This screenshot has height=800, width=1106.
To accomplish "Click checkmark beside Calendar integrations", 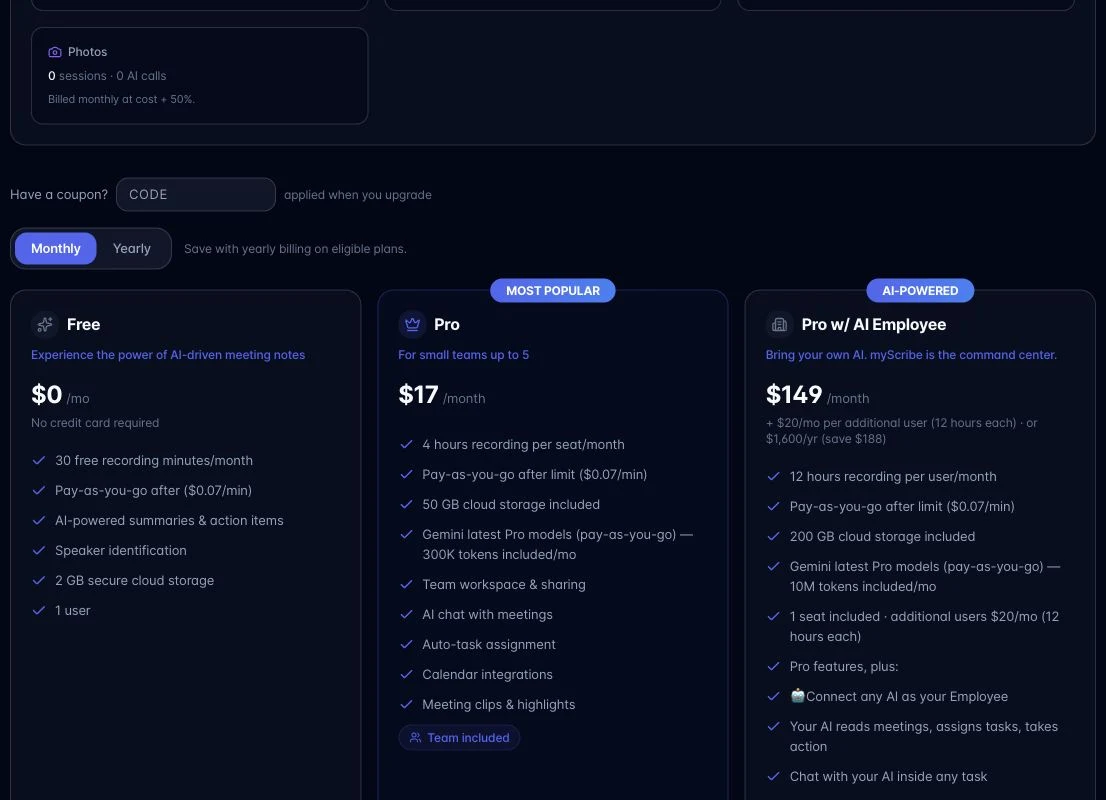I will 406,674.
